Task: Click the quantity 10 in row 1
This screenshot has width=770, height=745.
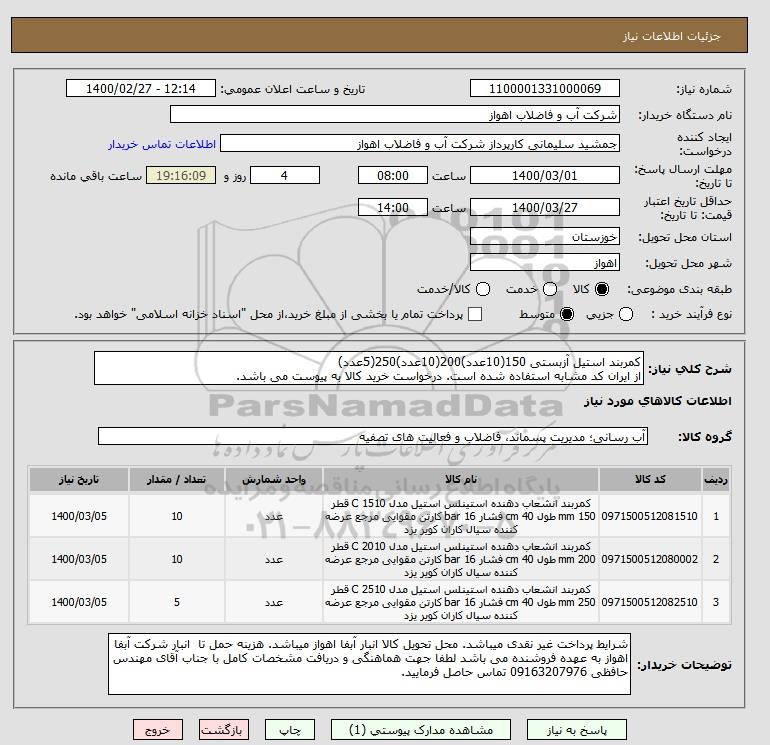Action: pyautogui.click(x=177, y=516)
